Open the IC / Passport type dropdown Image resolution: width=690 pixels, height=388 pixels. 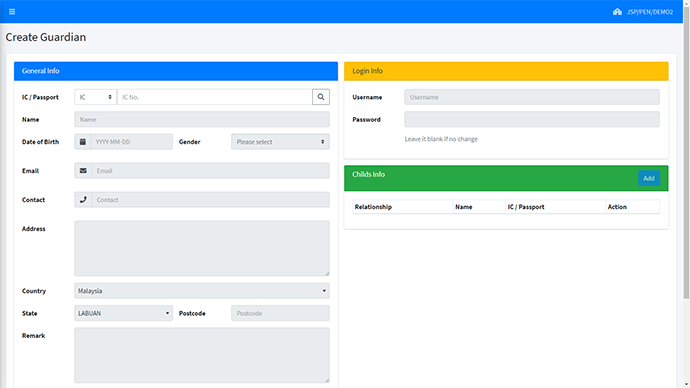tap(95, 97)
